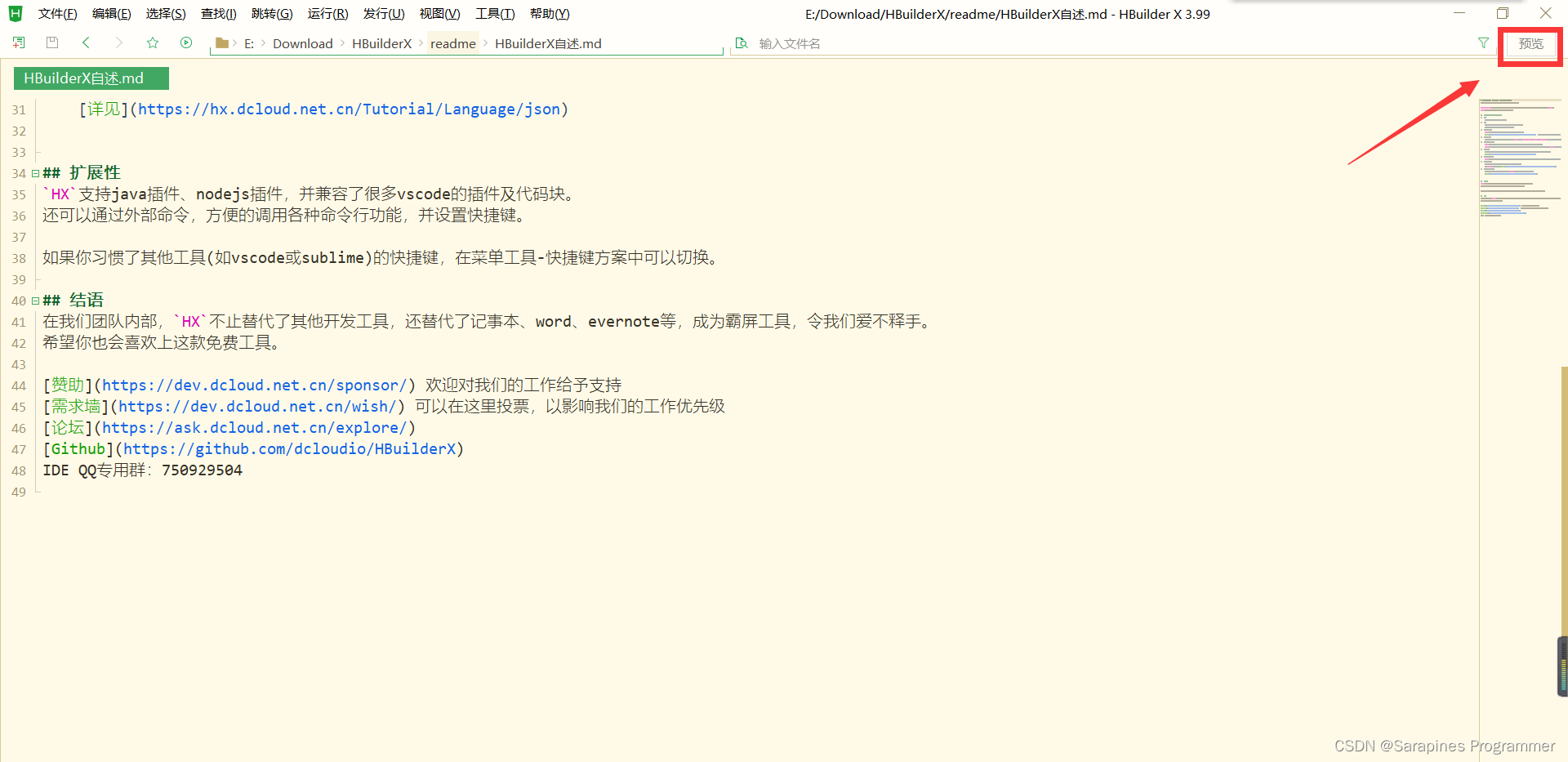Click Download in the breadcrumb path

pyautogui.click(x=303, y=44)
